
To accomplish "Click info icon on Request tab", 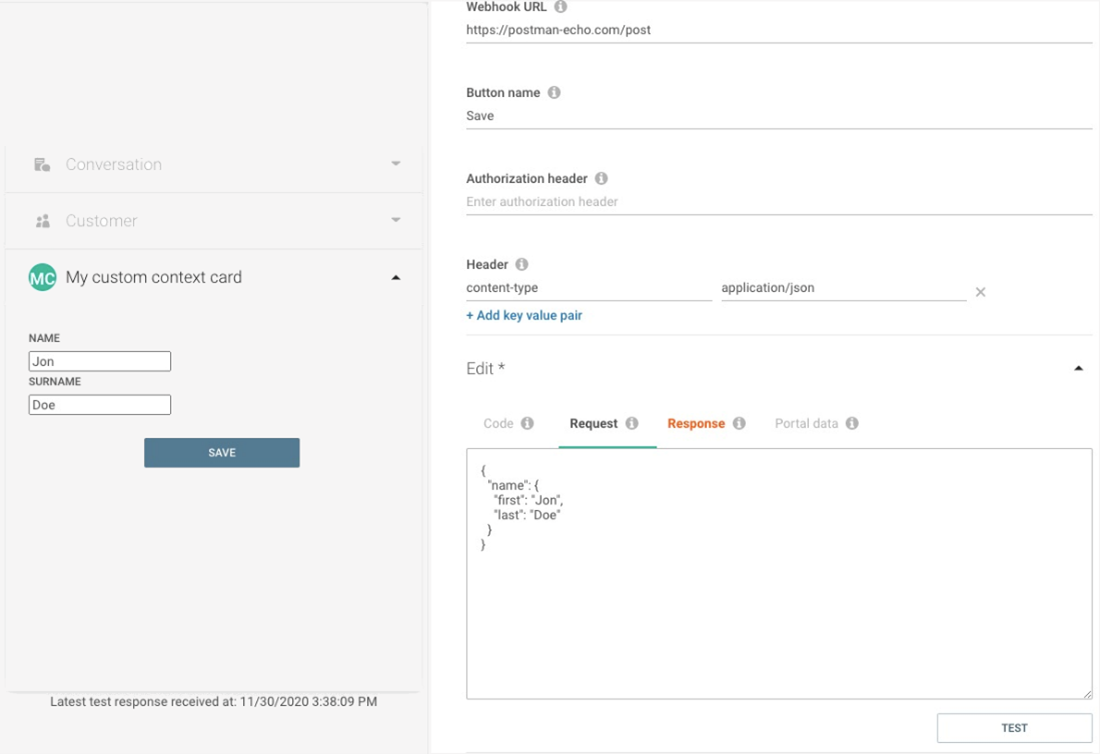I will click(632, 424).
